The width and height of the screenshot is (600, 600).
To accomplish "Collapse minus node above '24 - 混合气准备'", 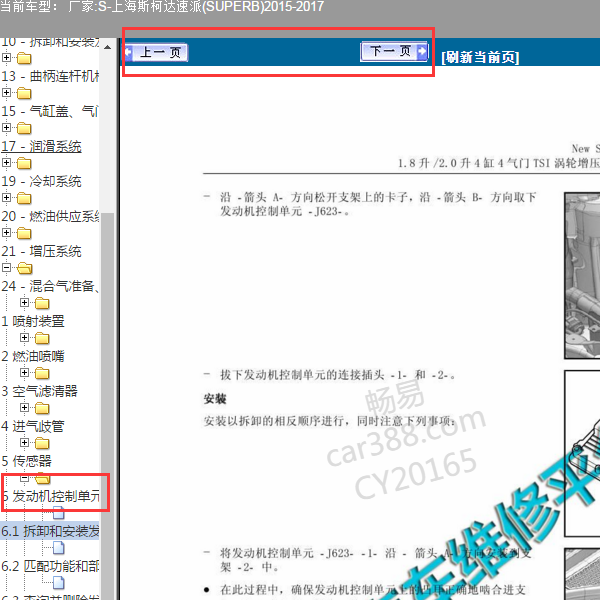I will [7, 267].
